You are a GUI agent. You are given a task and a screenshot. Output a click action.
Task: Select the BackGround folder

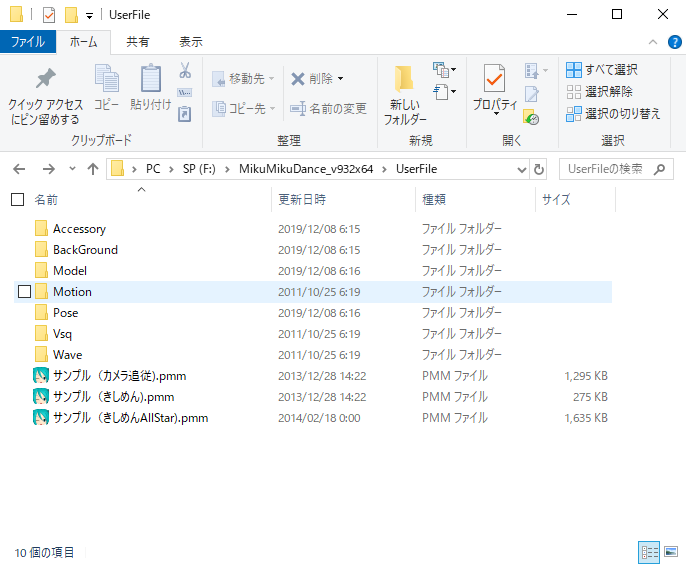(x=313, y=250)
